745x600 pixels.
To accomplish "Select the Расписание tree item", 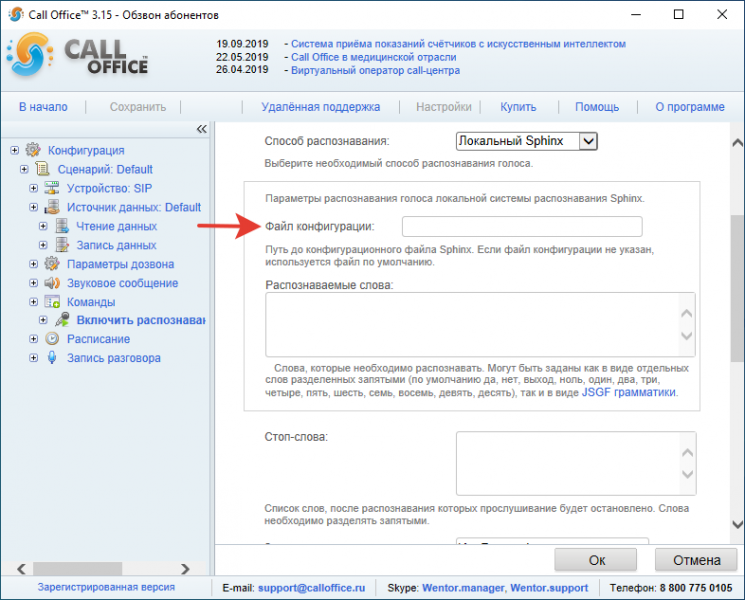I will click(98, 339).
